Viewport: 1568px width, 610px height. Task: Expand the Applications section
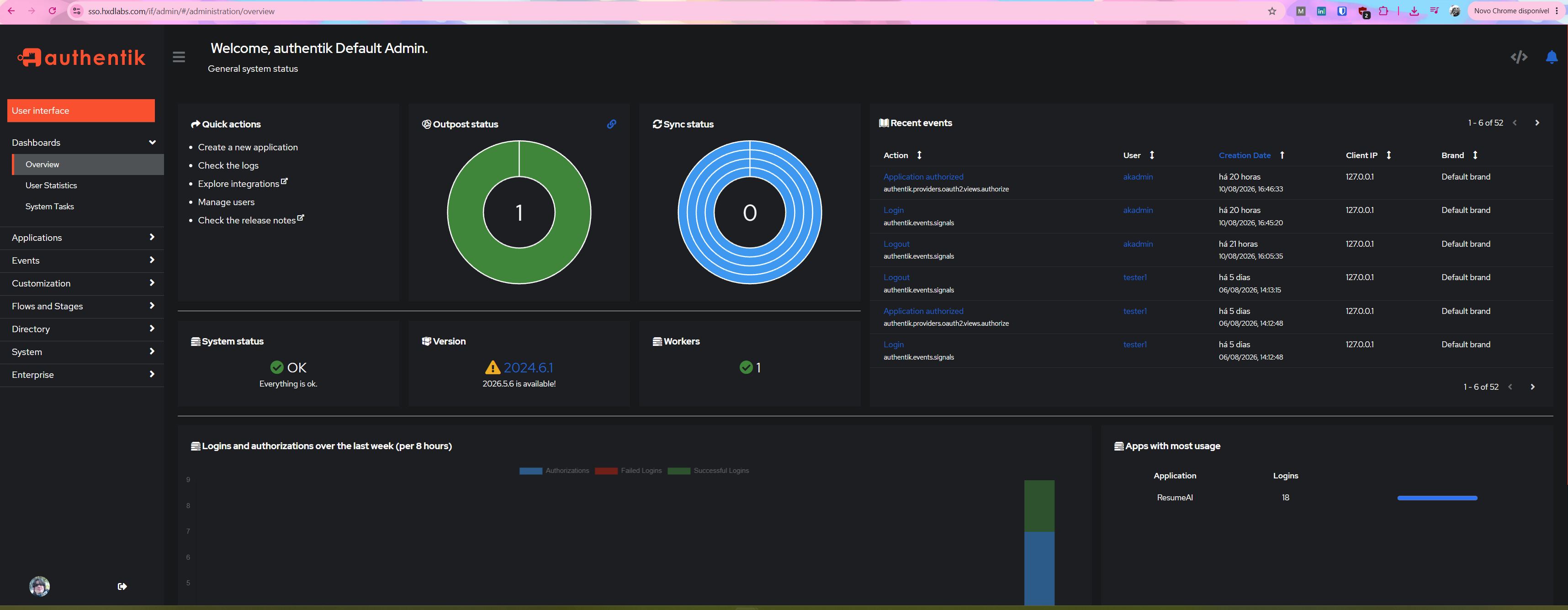(x=82, y=238)
